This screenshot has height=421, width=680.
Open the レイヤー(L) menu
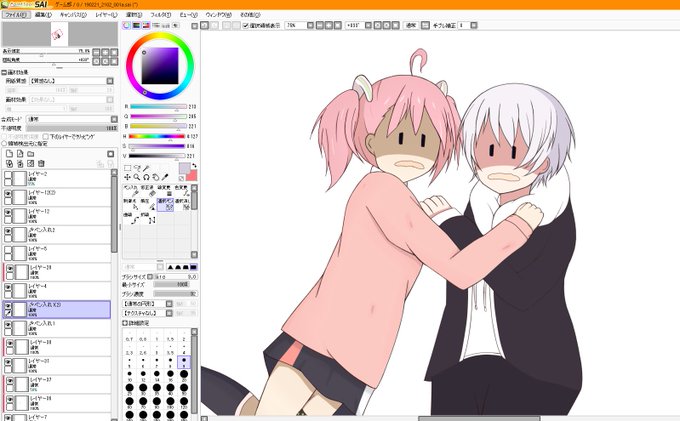106,15
